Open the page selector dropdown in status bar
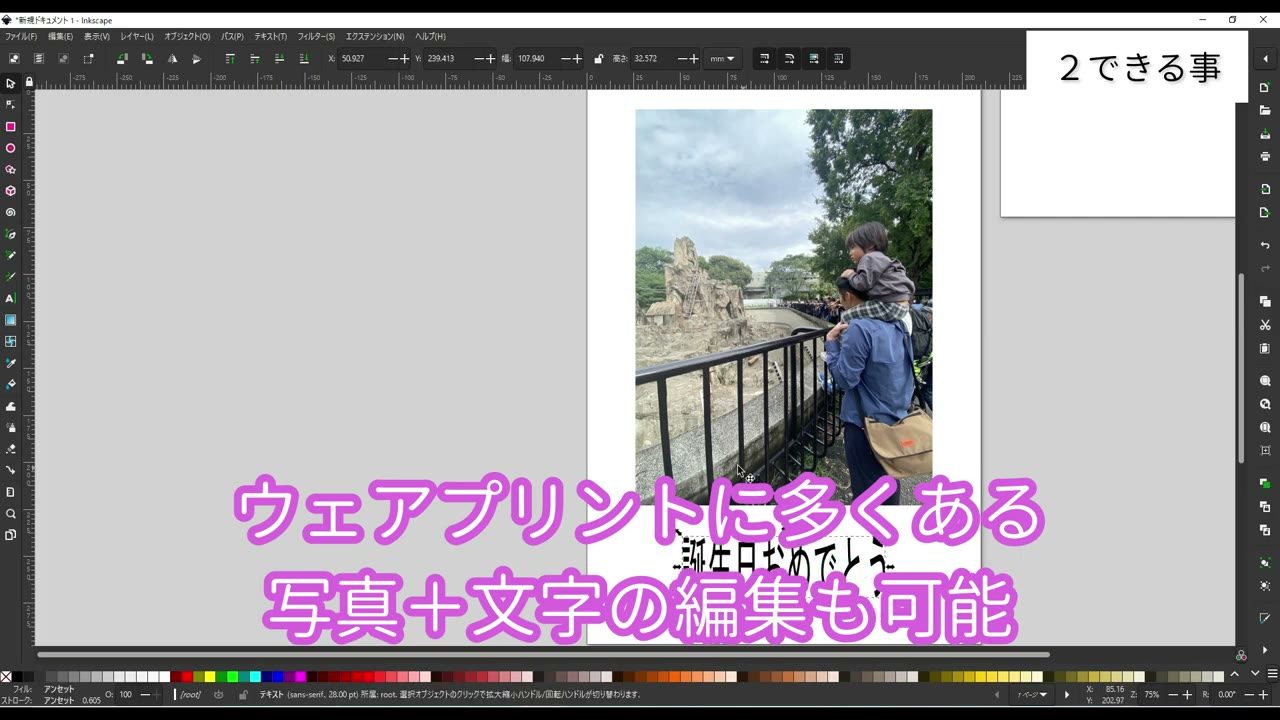This screenshot has width=1280, height=720. 1033,694
